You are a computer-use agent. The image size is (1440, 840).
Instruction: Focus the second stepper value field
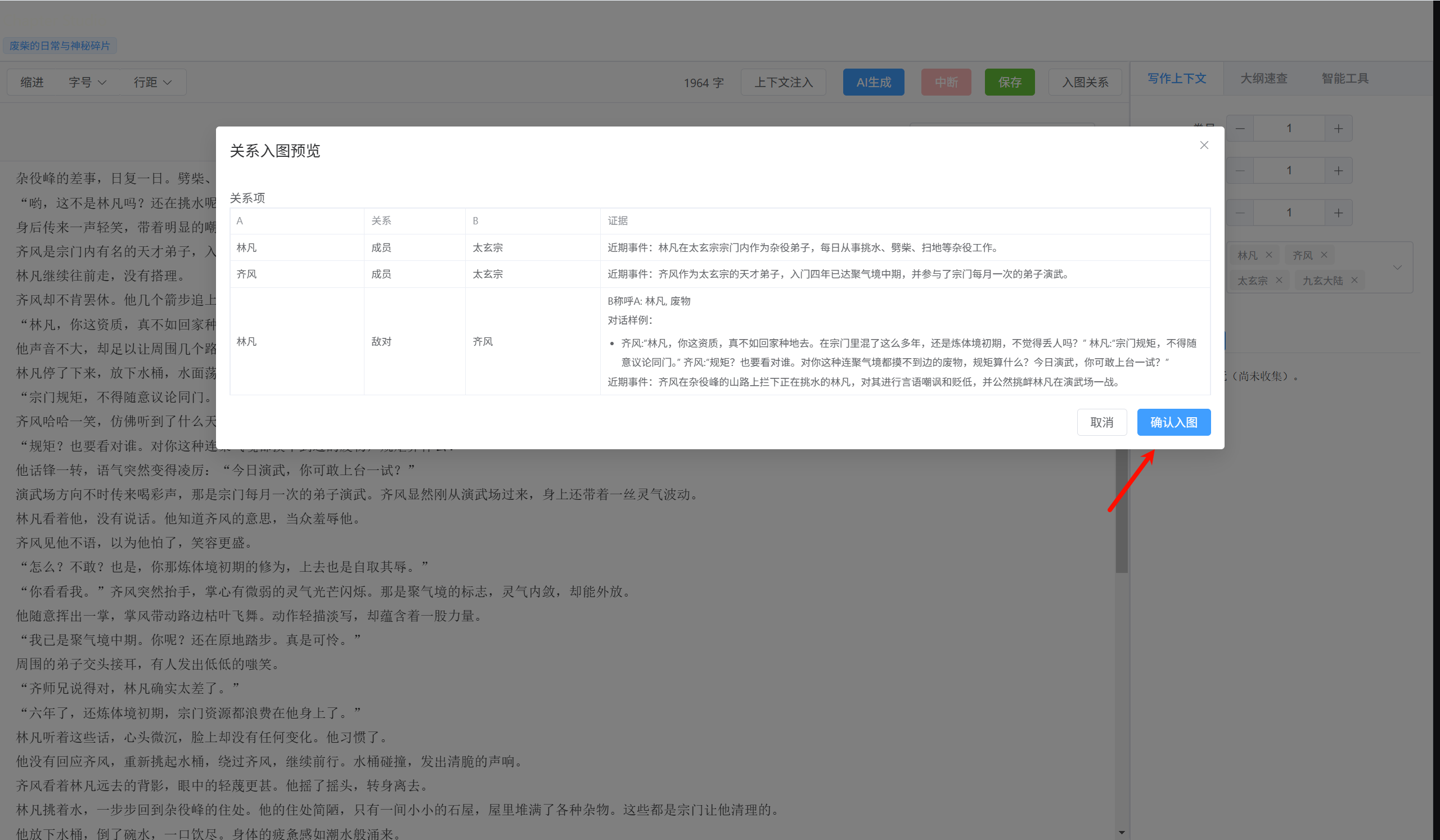pyautogui.click(x=1289, y=170)
